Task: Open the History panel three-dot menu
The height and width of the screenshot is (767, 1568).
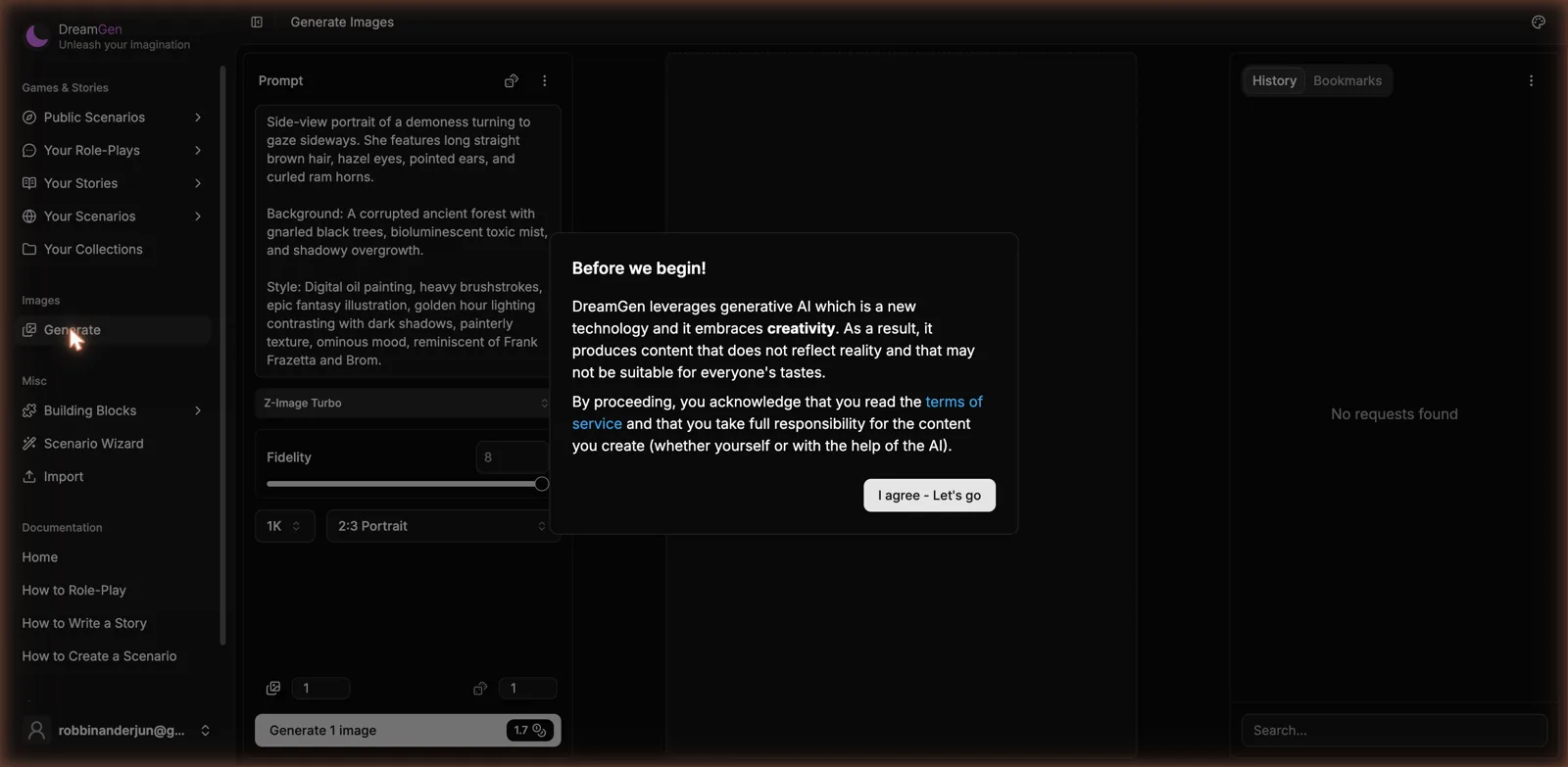Action: (x=1531, y=81)
